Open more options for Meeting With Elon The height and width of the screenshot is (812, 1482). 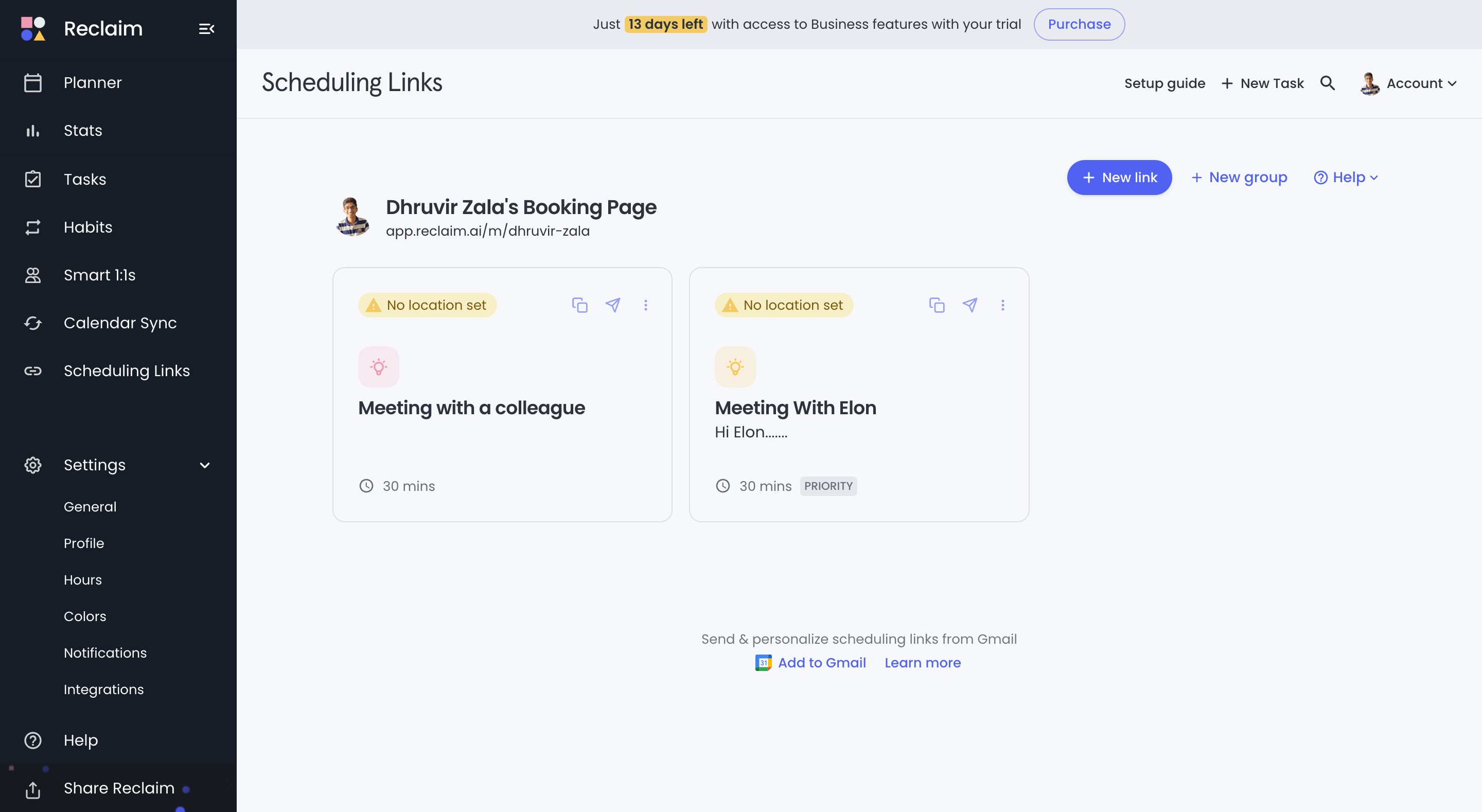point(1002,305)
